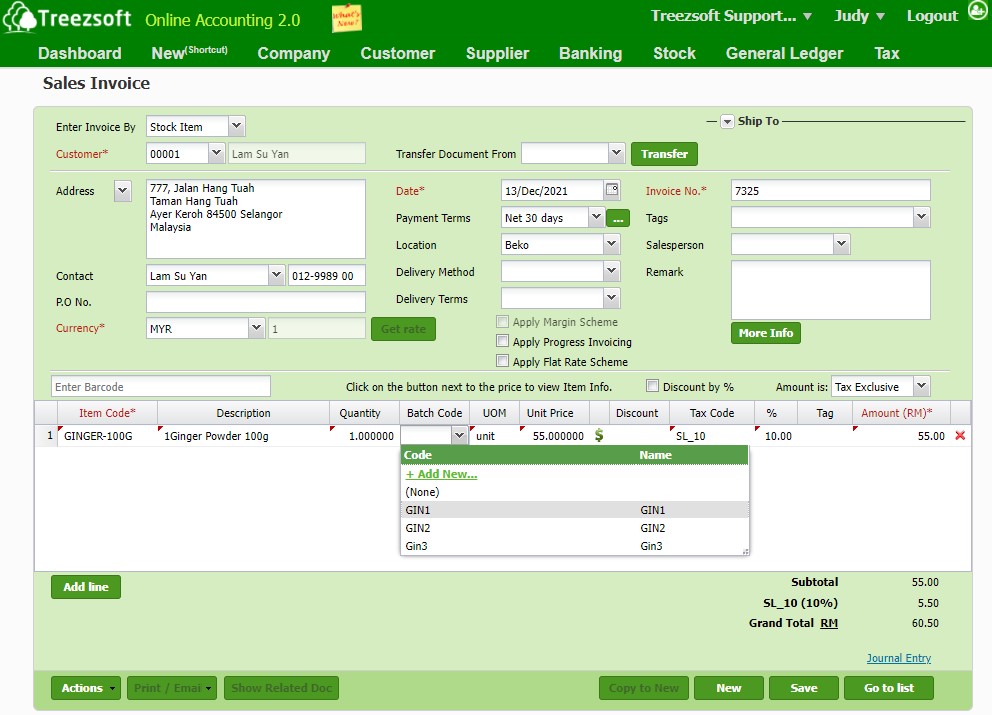Click the Treezsoft tree logo

point(20,19)
